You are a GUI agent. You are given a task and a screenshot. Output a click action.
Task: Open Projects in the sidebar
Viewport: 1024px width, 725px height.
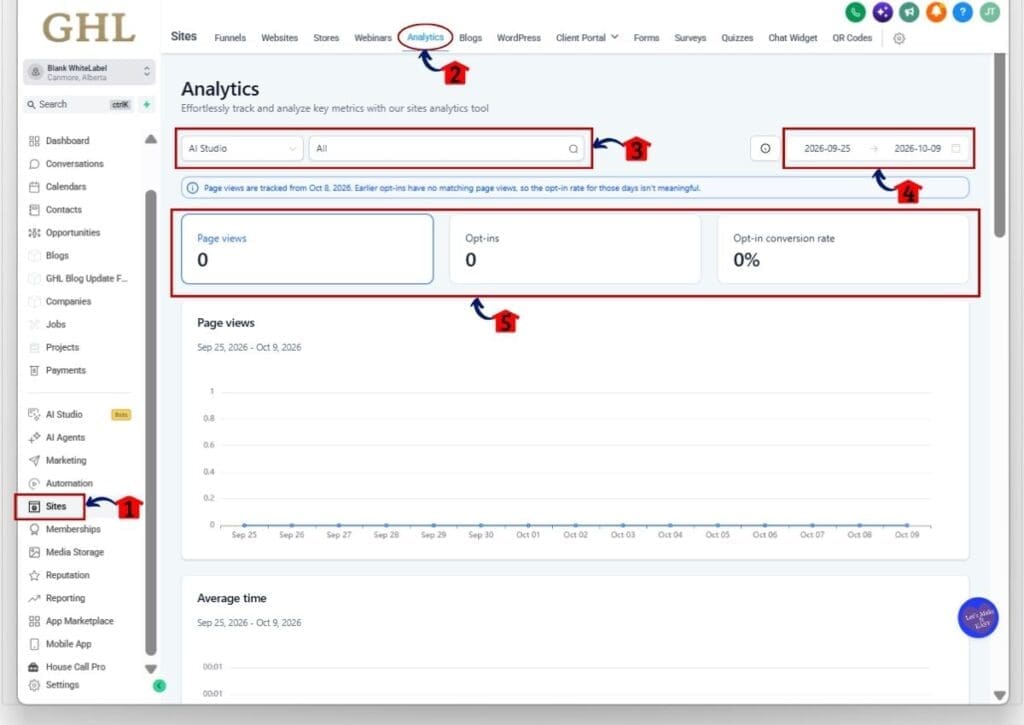pos(62,347)
